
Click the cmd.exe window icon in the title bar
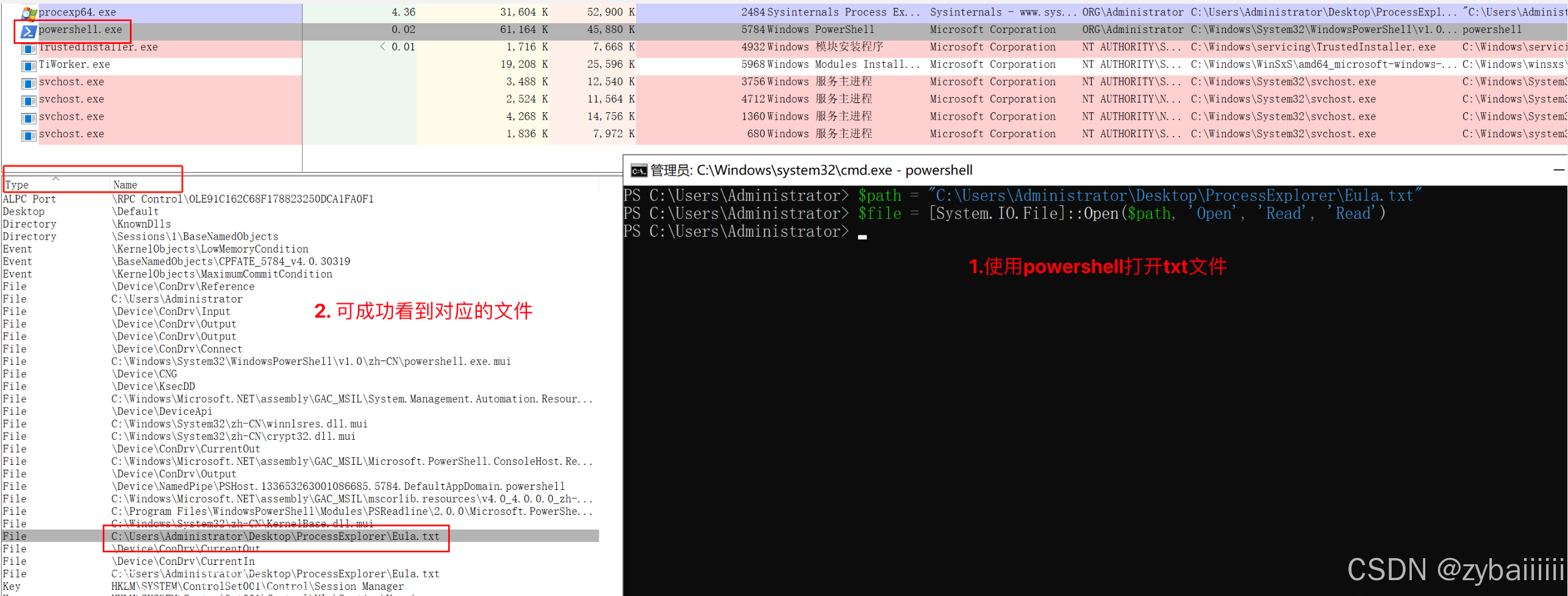coord(639,171)
